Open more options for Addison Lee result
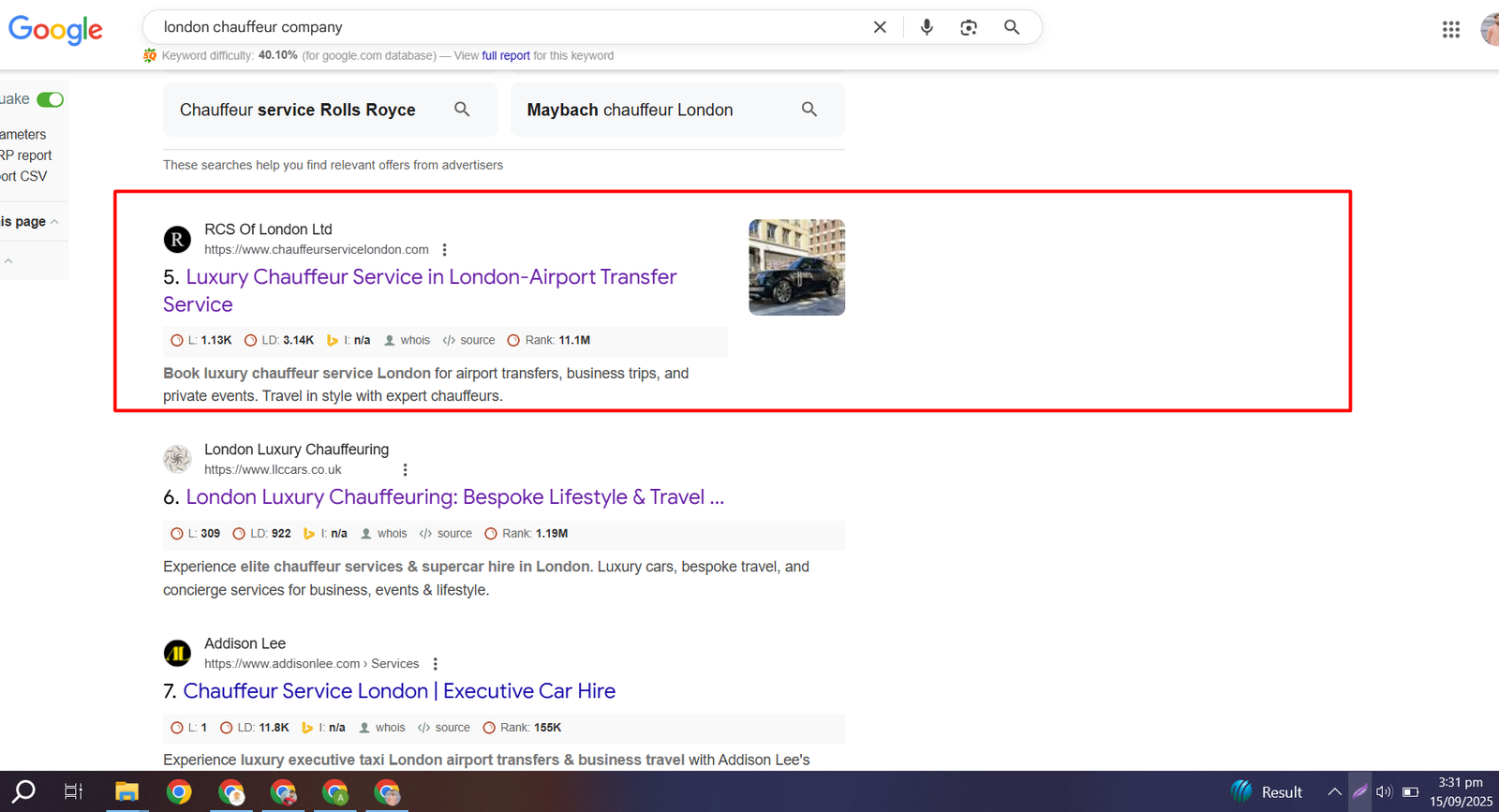Screen dimensions: 1499x812 pyautogui.click(x=436, y=664)
